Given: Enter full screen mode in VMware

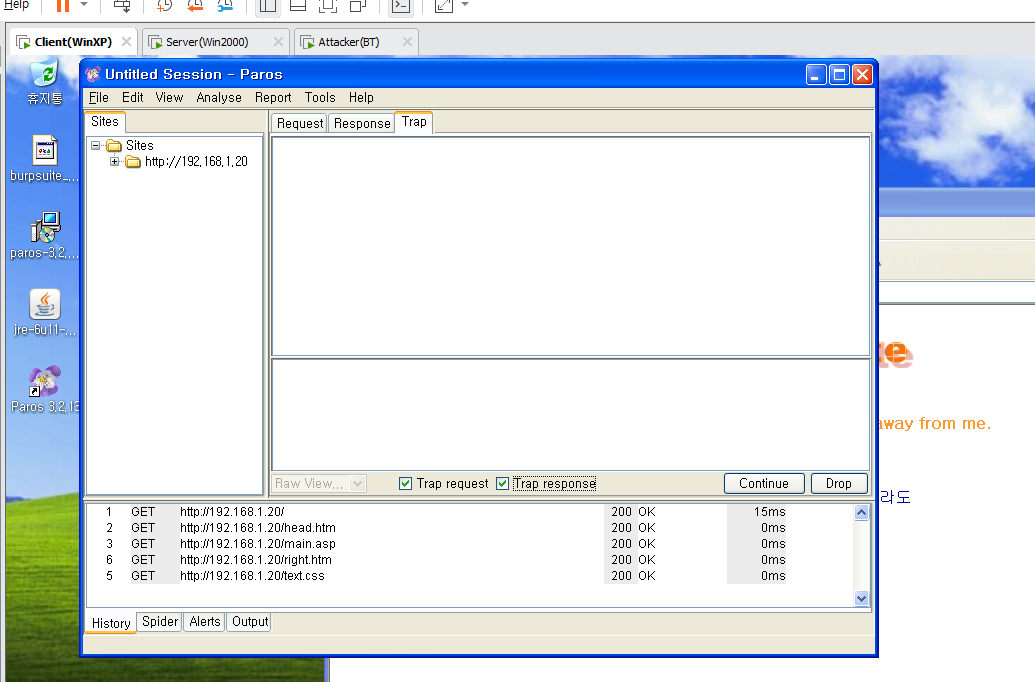Looking at the screenshot, I should click(x=328, y=6).
